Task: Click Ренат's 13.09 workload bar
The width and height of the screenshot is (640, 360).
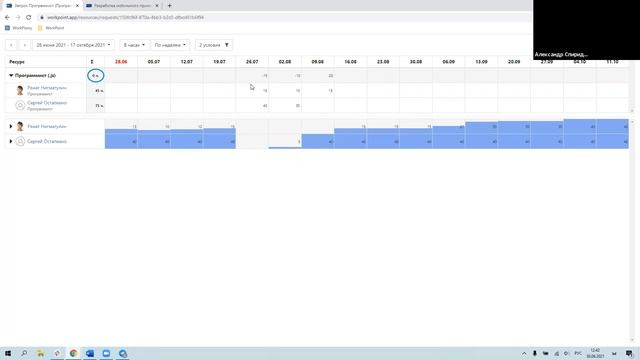Action: tap(481, 127)
